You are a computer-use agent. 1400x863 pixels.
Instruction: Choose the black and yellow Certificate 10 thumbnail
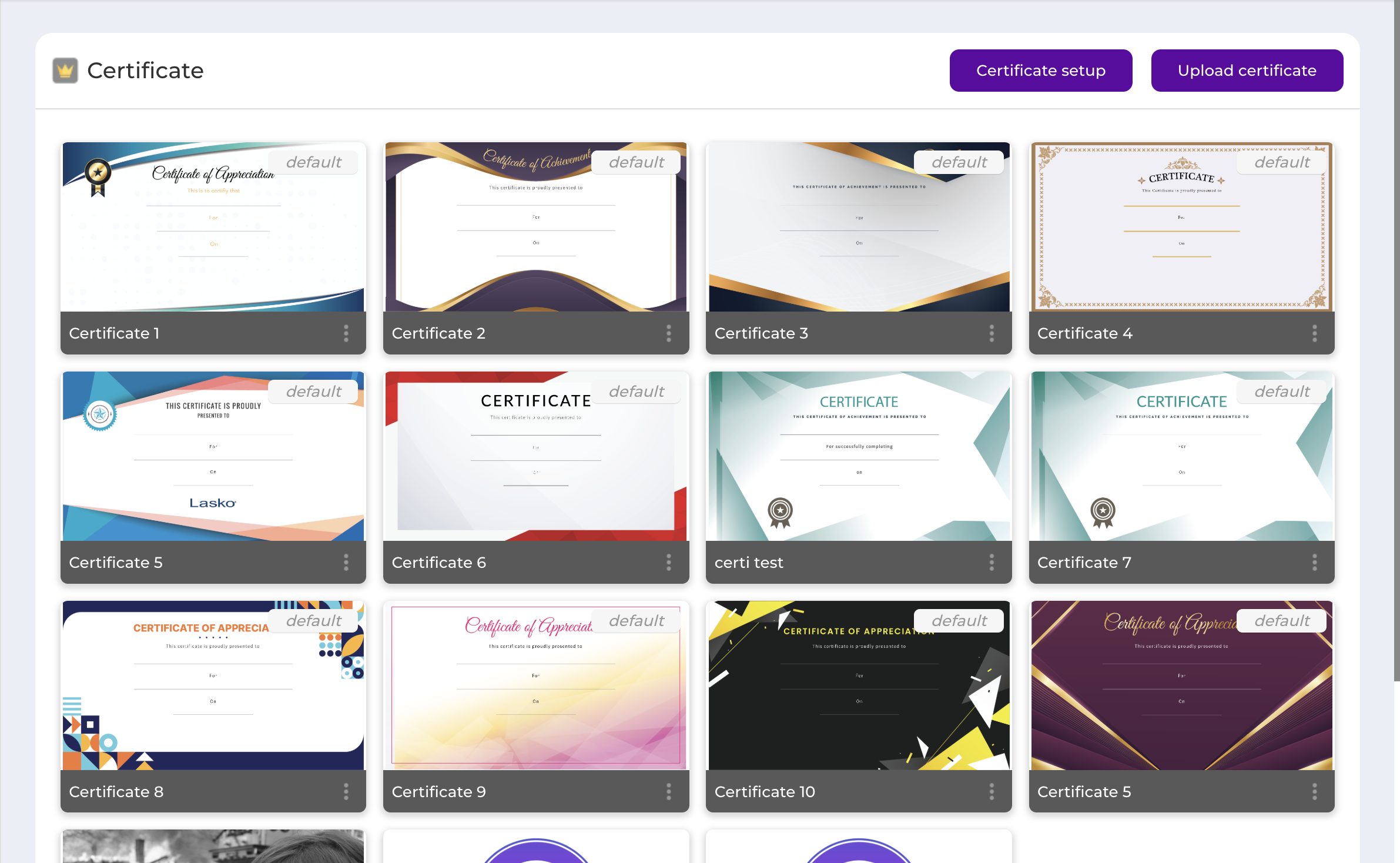point(859,685)
